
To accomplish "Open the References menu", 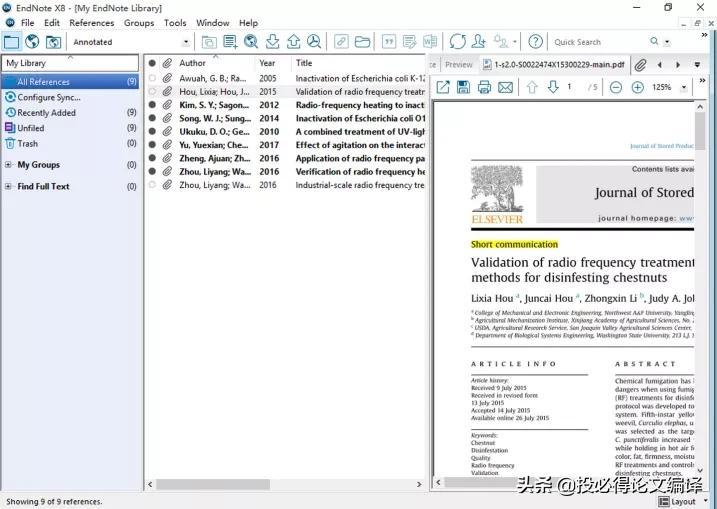I will 91,23.
